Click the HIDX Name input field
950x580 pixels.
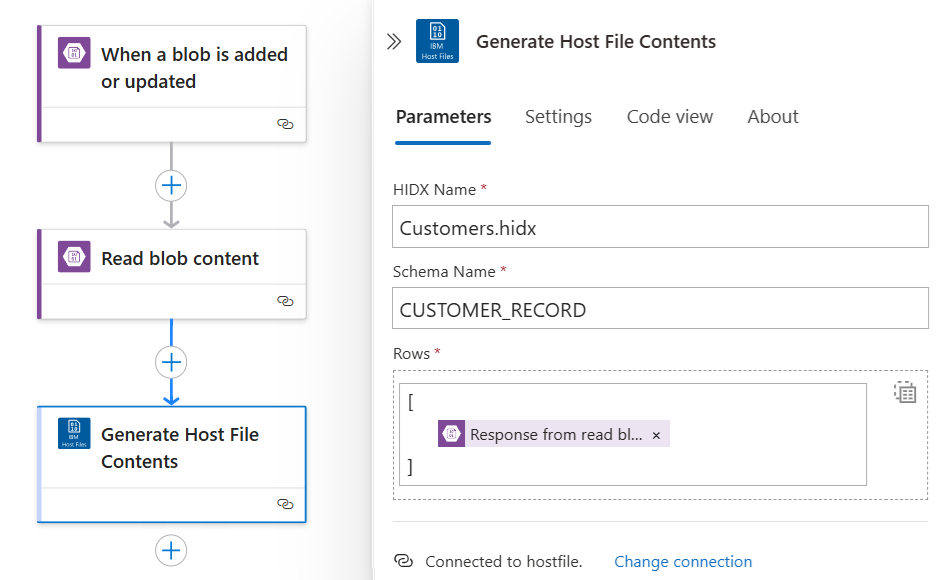(660, 228)
